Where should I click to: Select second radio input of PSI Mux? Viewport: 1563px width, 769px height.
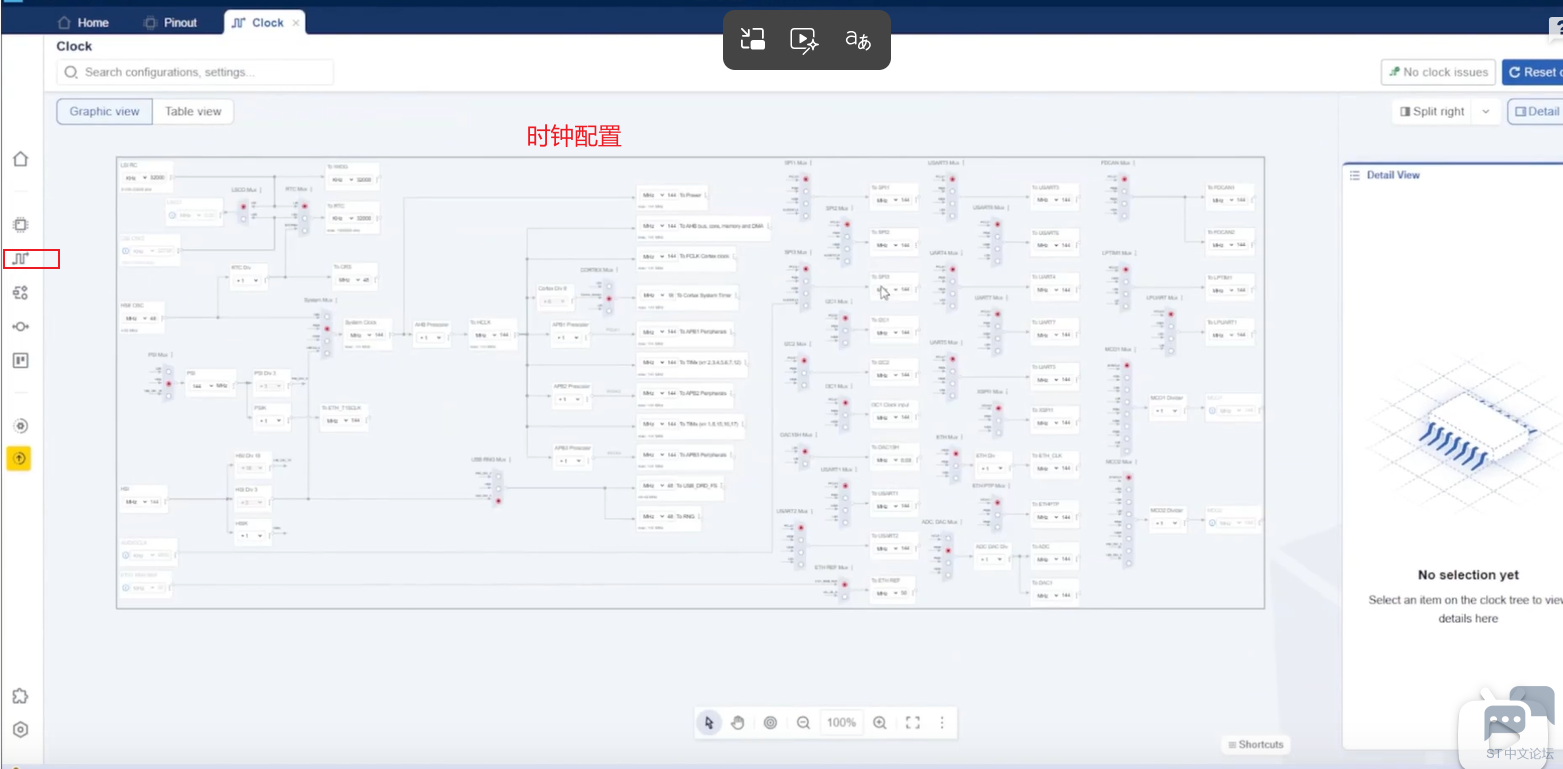[x=169, y=383]
